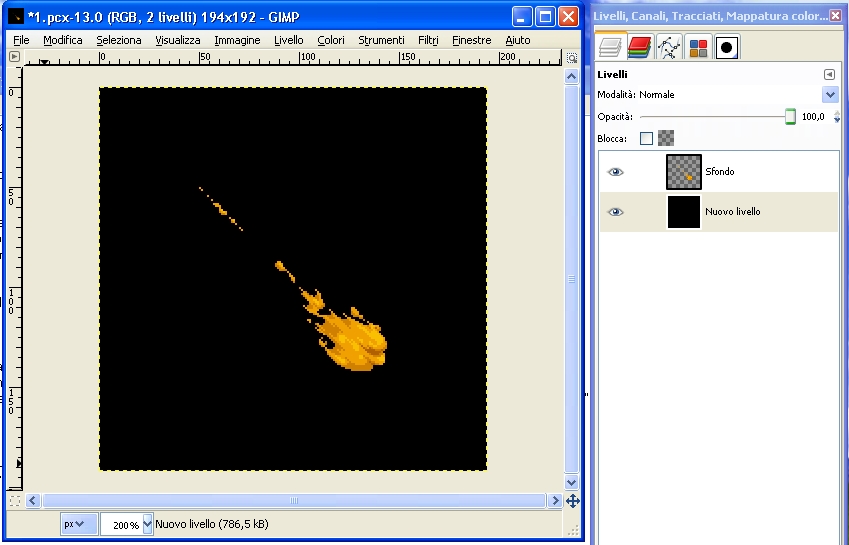Open the Strumenti menu

click(x=381, y=40)
